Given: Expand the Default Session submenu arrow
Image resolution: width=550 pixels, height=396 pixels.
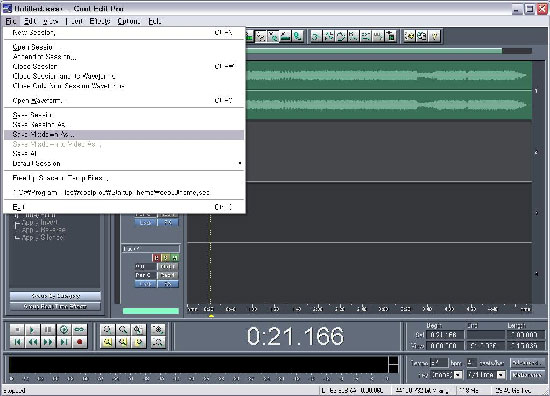Looking at the screenshot, I should pyautogui.click(x=240, y=163).
